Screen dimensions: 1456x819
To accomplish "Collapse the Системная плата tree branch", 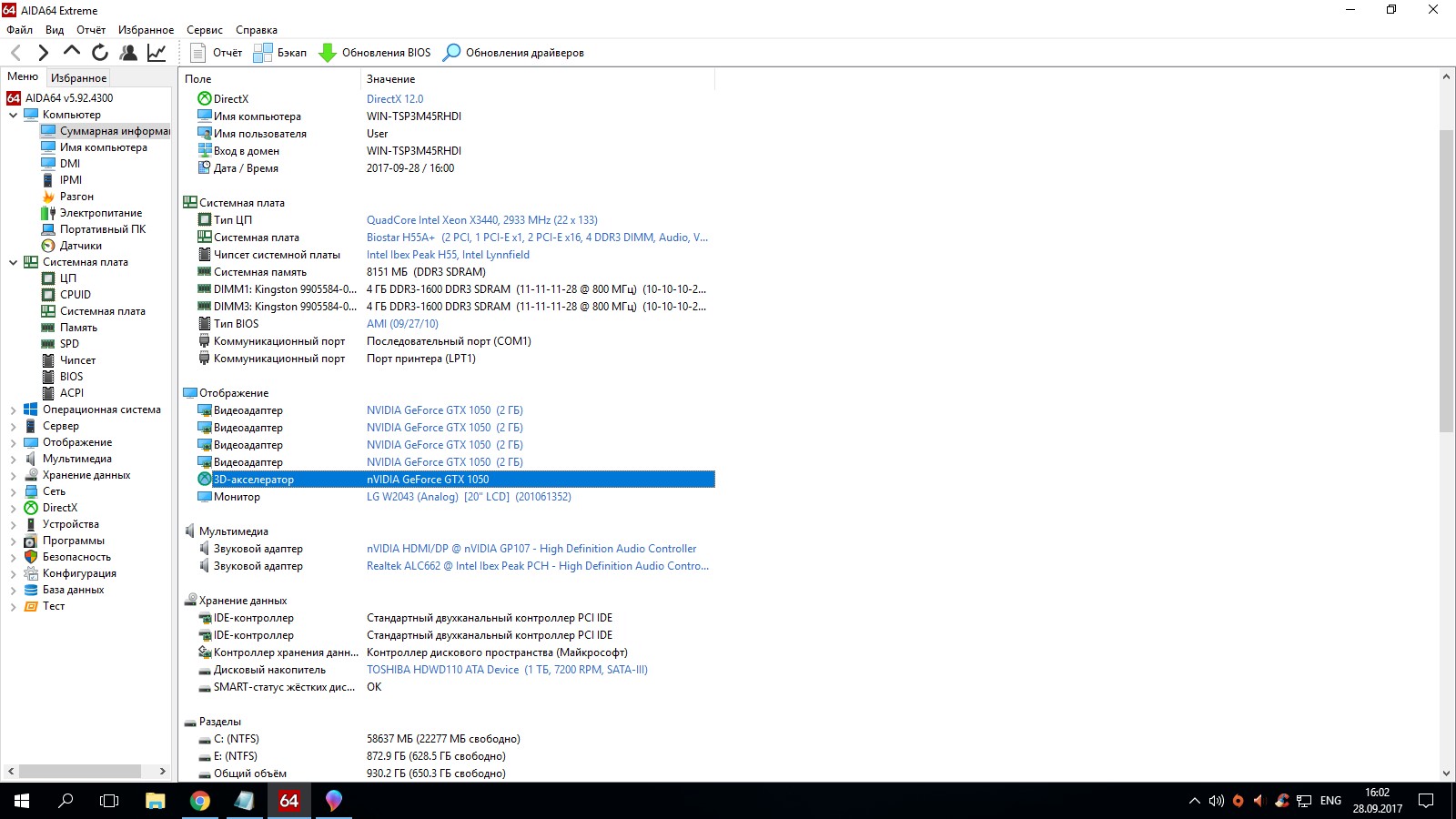I will click(13, 262).
